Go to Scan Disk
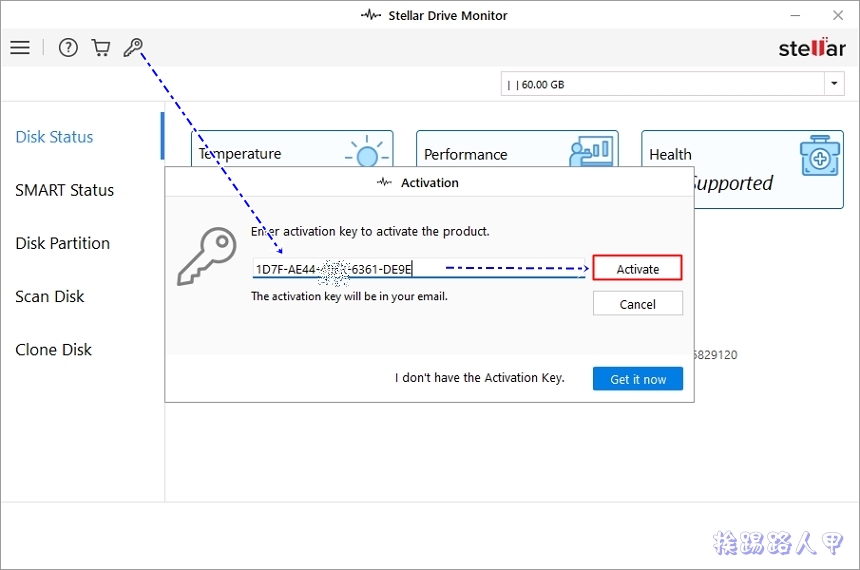Image resolution: width=860 pixels, height=570 pixels. pos(50,296)
